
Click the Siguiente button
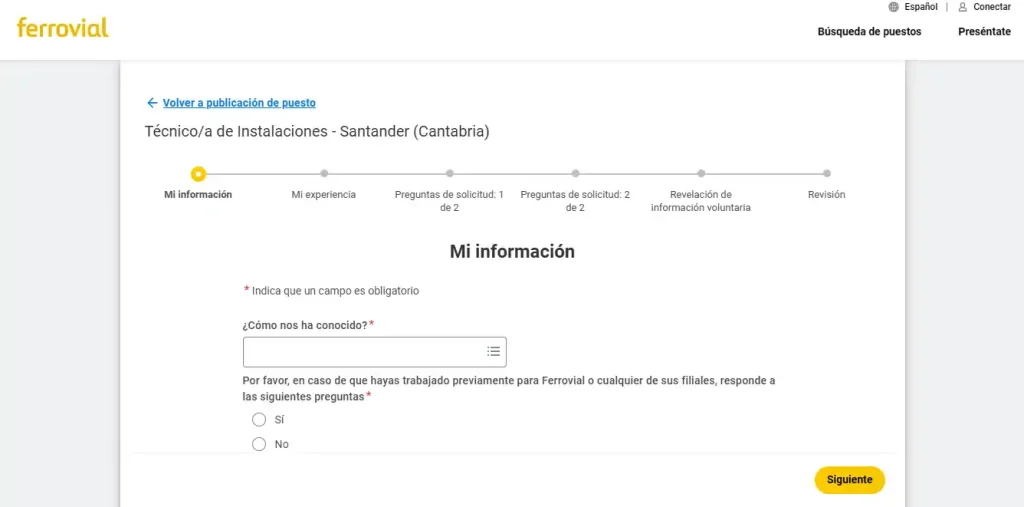point(849,480)
